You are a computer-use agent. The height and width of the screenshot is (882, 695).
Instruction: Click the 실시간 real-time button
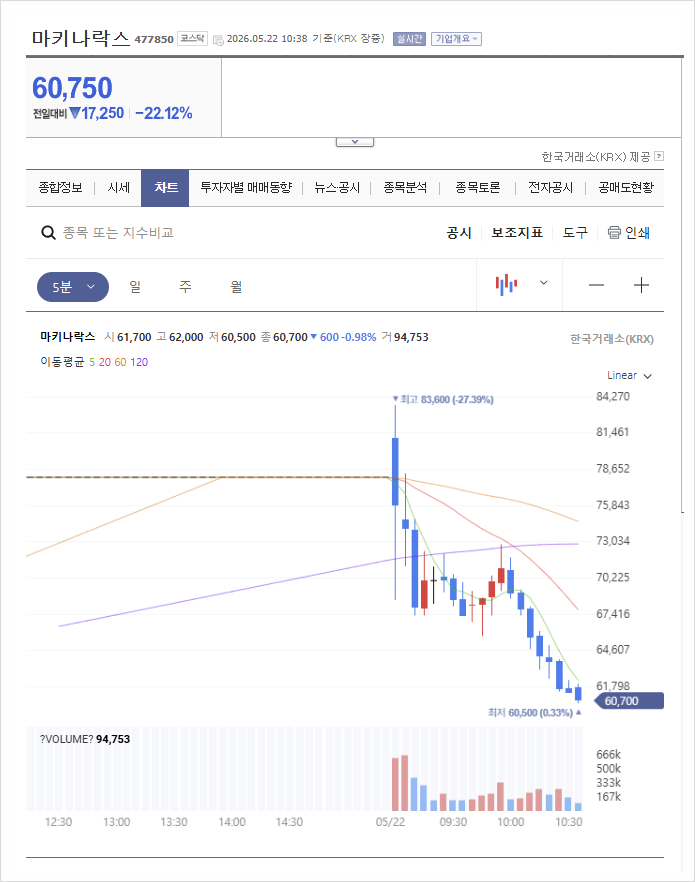click(x=409, y=39)
